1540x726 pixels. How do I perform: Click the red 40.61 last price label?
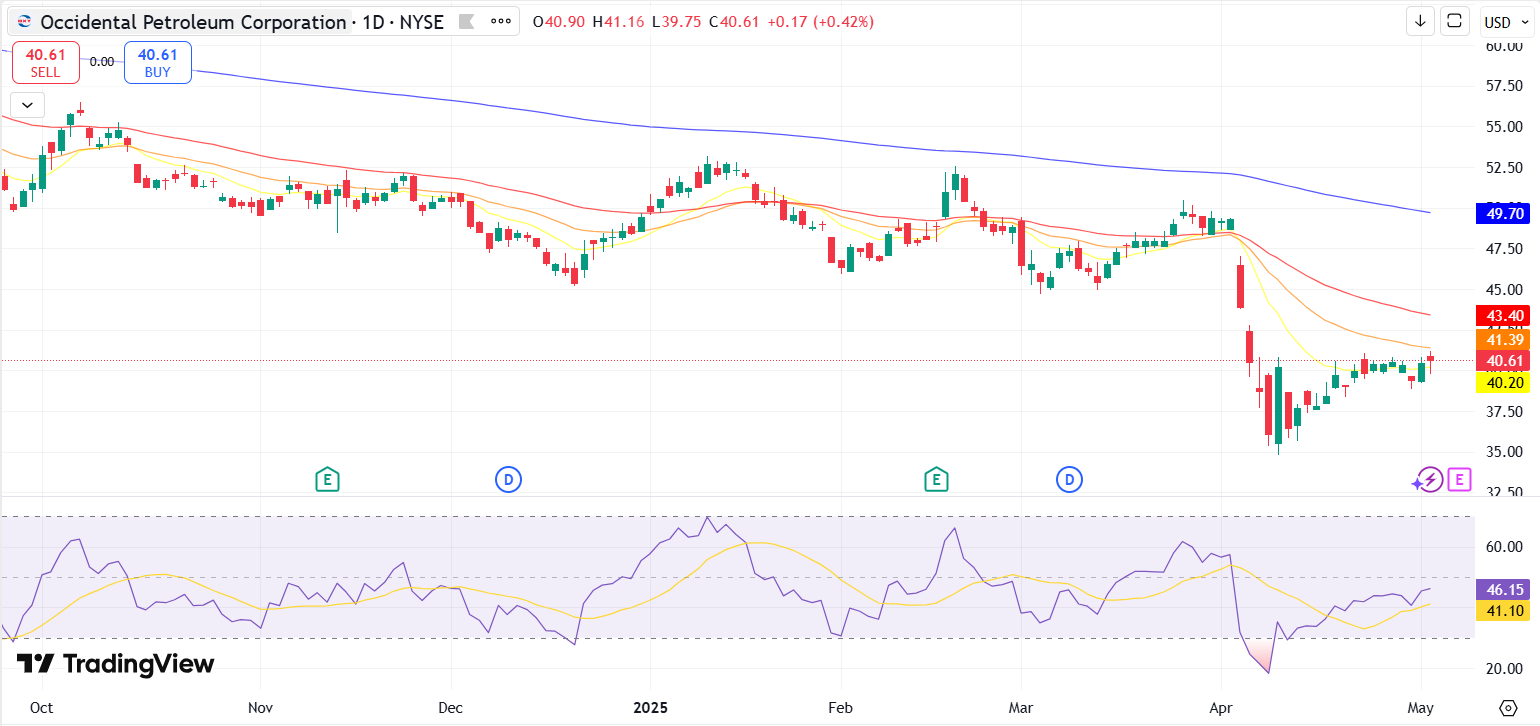pyautogui.click(x=1504, y=361)
